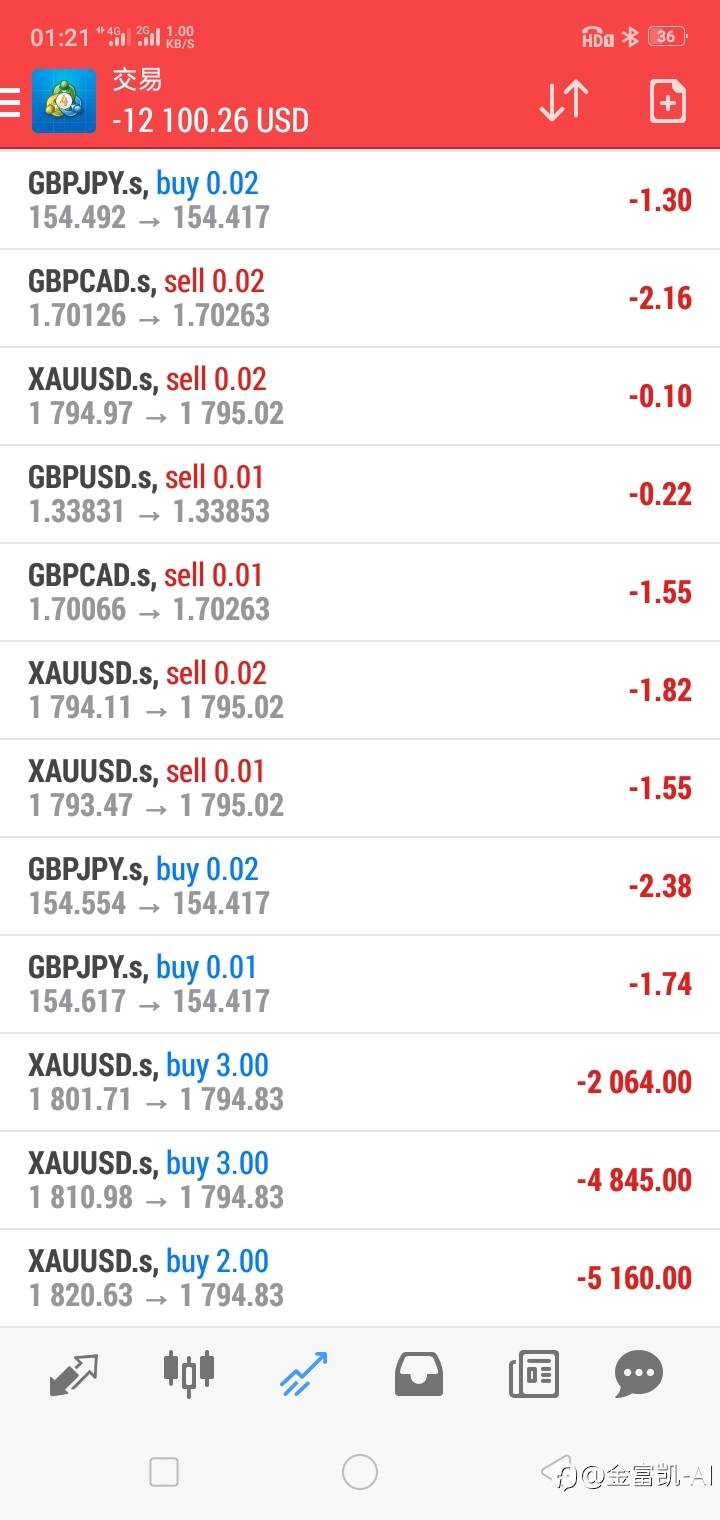Screen dimensions: 720x1520
Task: Open the History inbox tray icon
Action: coord(419,1374)
